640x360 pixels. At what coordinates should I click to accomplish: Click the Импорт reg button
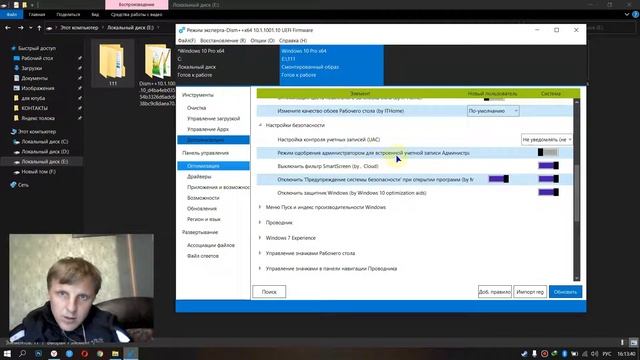click(x=530, y=292)
